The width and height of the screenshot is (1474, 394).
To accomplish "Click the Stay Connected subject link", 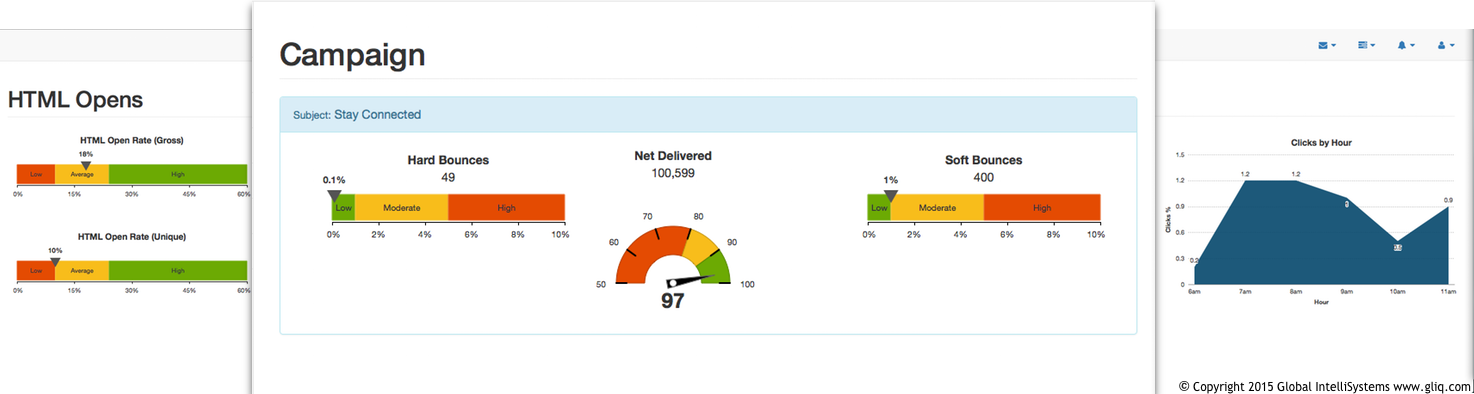I will (377, 115).
